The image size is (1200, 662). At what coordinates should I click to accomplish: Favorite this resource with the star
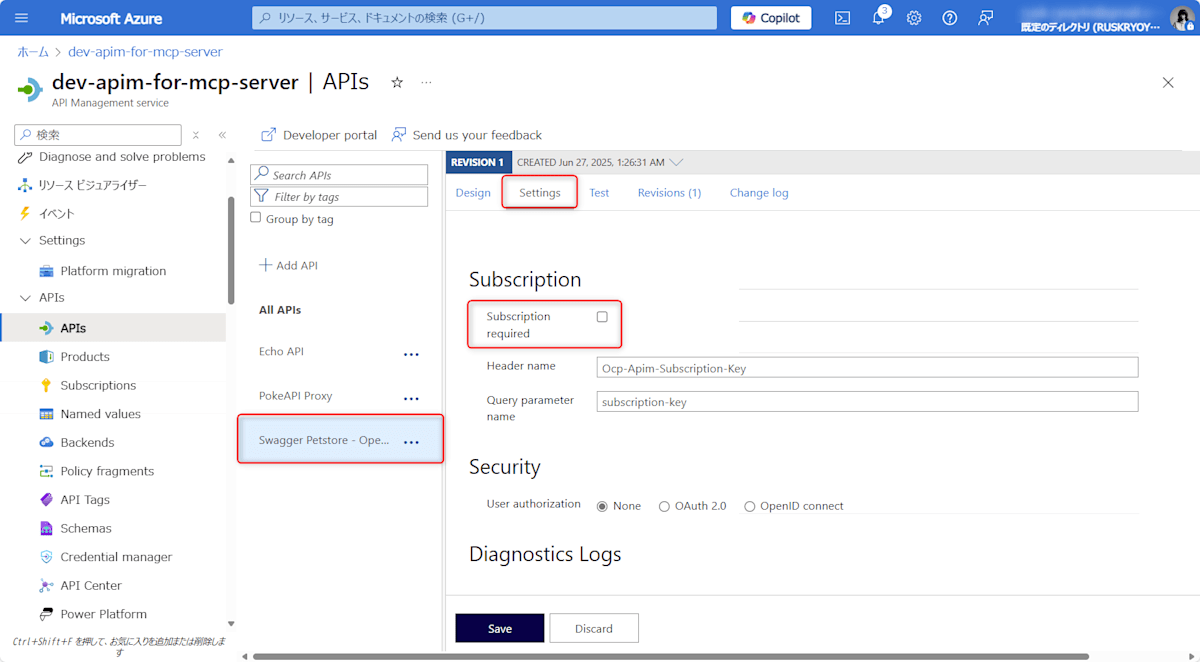[397, 82]
